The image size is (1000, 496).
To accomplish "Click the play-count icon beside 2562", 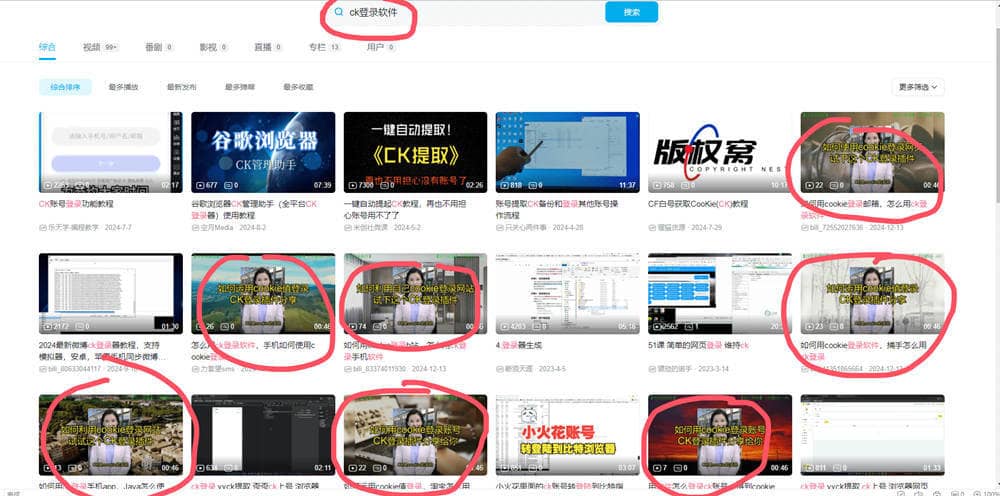I will [x=658, y=326].
